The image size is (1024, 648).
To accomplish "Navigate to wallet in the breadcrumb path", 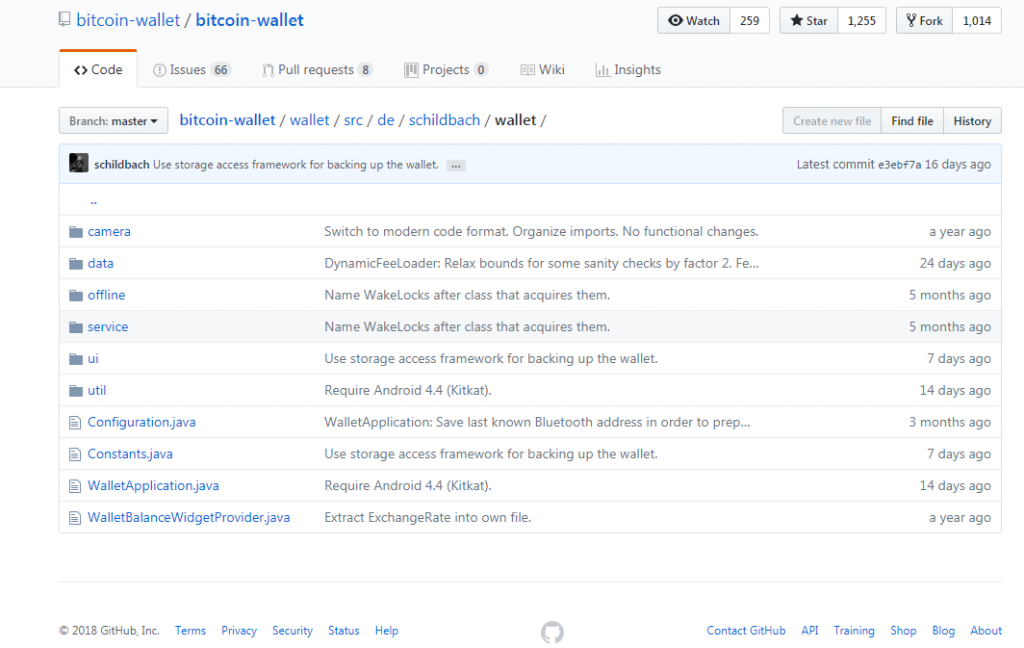I will pos(310,120).
